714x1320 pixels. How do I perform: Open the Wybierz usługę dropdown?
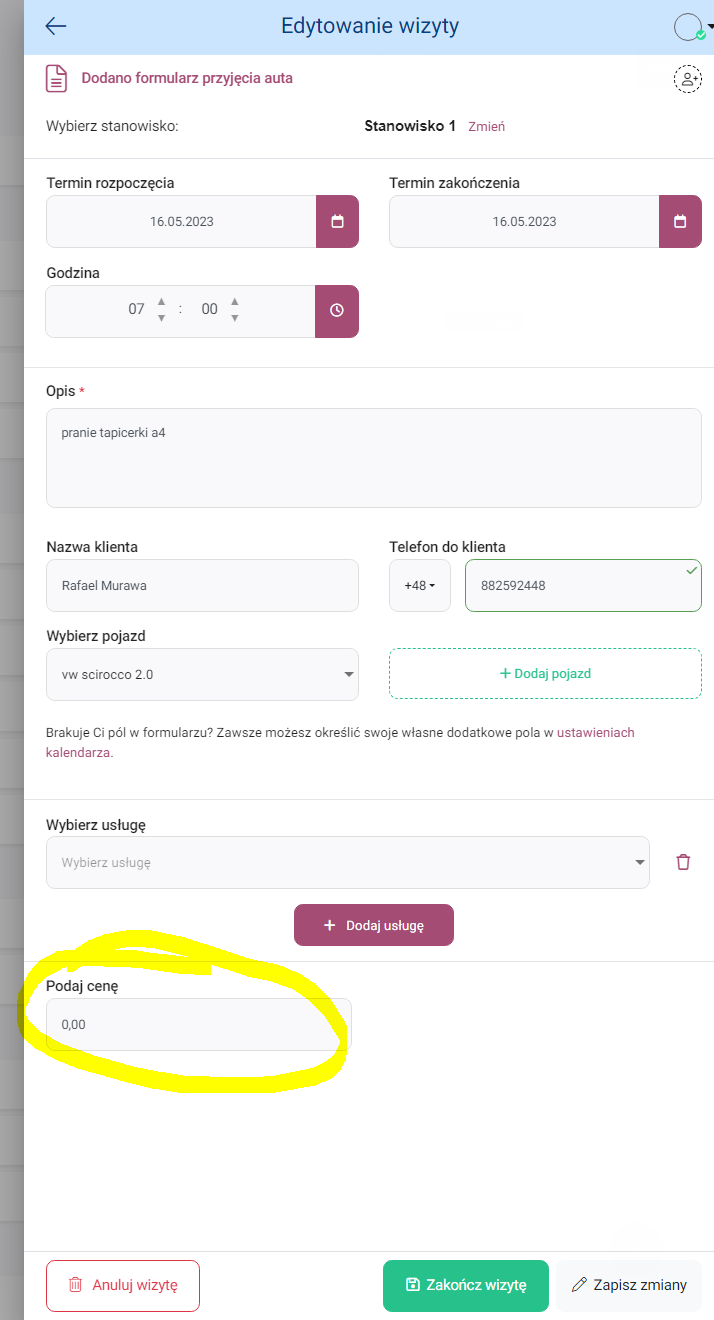[348, 862]
